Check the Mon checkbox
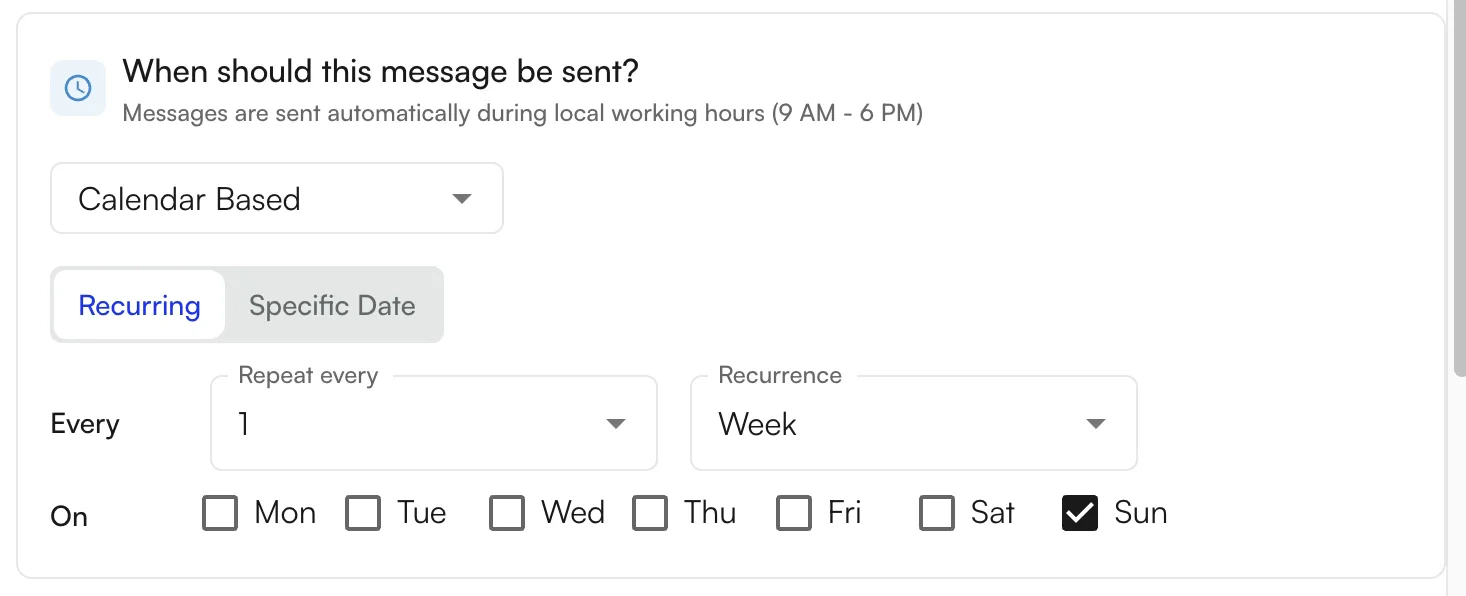Image resolution: width=1466 pixels, height=596 pixels. tap(220, 513)
